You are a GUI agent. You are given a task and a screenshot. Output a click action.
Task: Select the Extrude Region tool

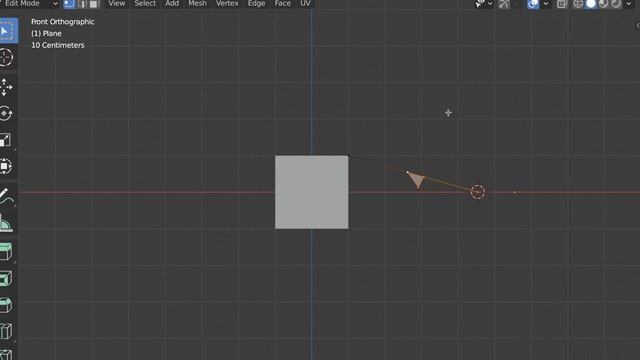6,252
